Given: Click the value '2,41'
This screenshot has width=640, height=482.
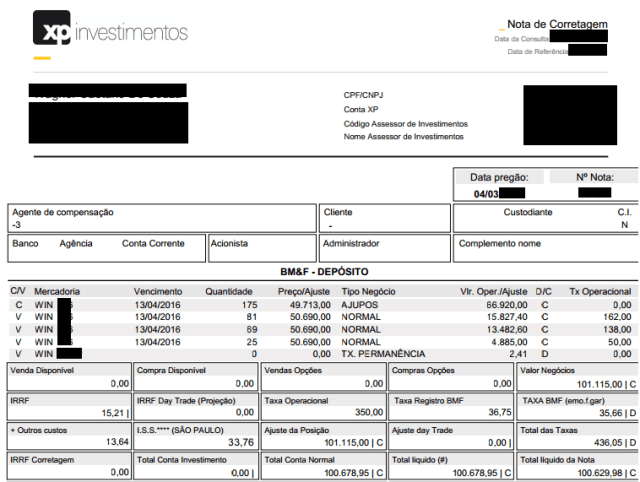Looking at the screenshot, I should [x=518, y=354].
